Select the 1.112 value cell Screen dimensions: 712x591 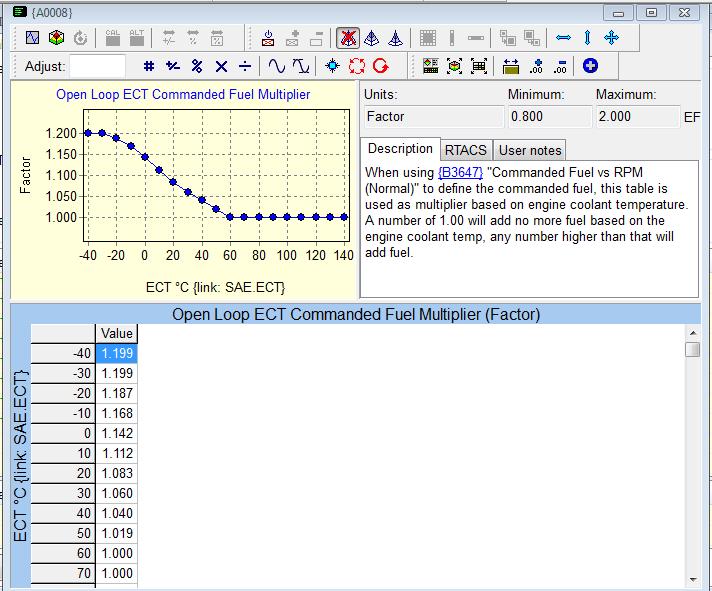(117, 453)
